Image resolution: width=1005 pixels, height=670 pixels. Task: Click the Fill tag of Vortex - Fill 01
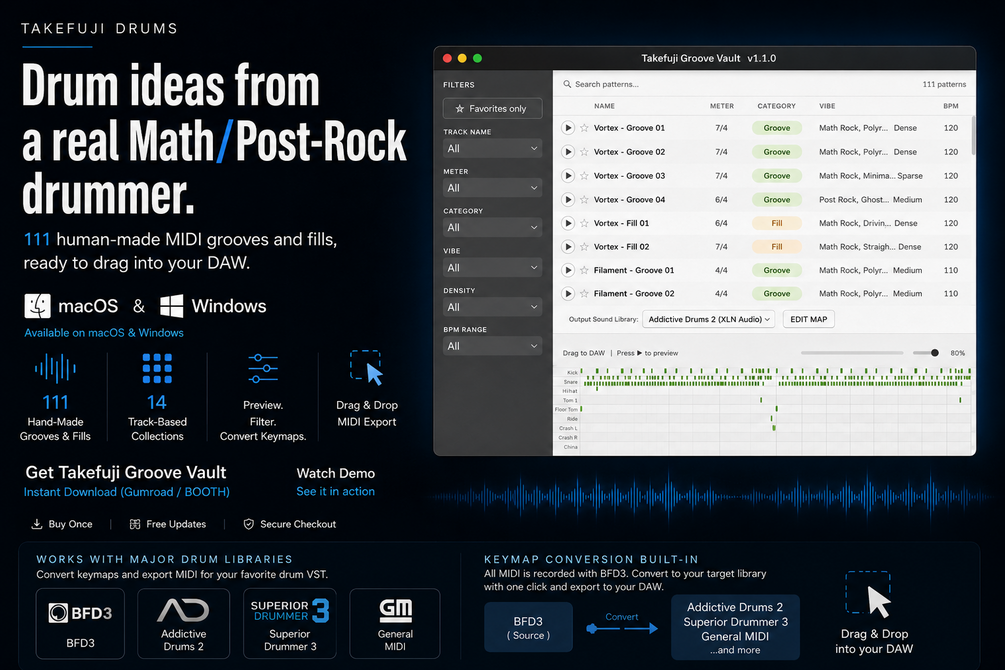(x=777, y=223)
